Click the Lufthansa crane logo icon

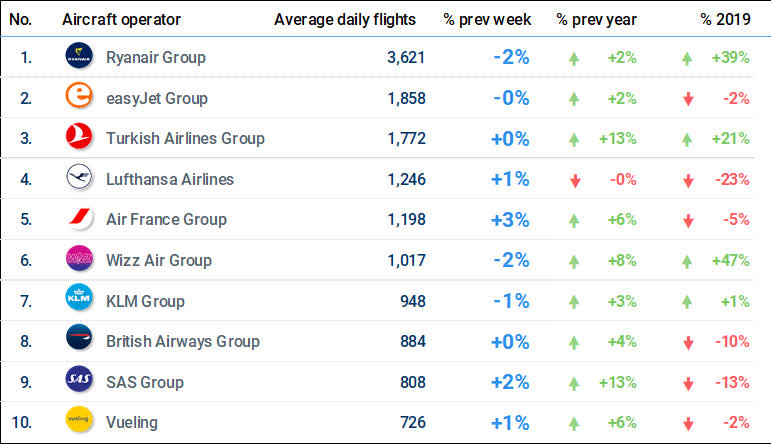point(79,179)
